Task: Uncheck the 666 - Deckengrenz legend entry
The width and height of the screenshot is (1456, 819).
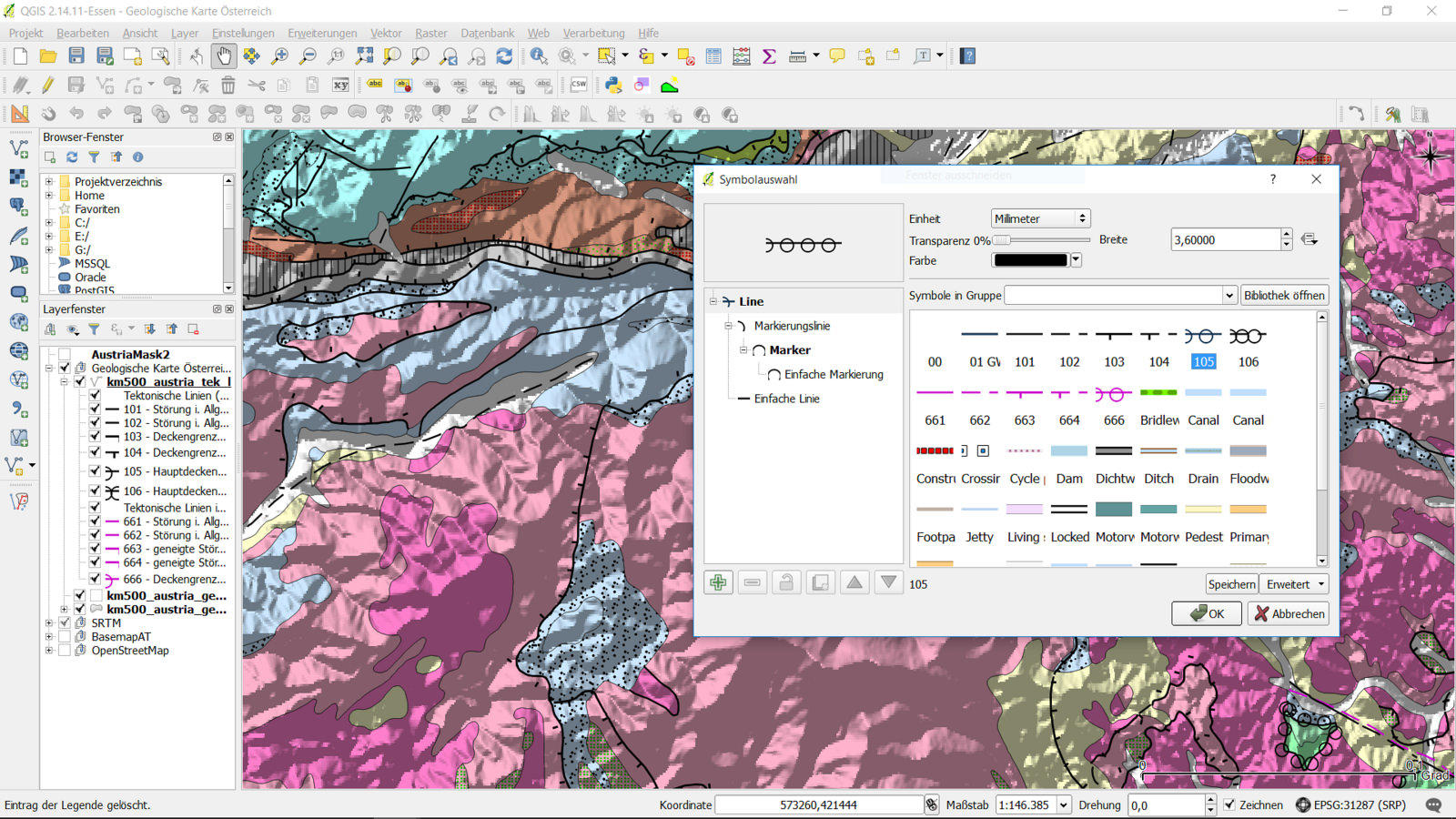Action: click(95, 579)
